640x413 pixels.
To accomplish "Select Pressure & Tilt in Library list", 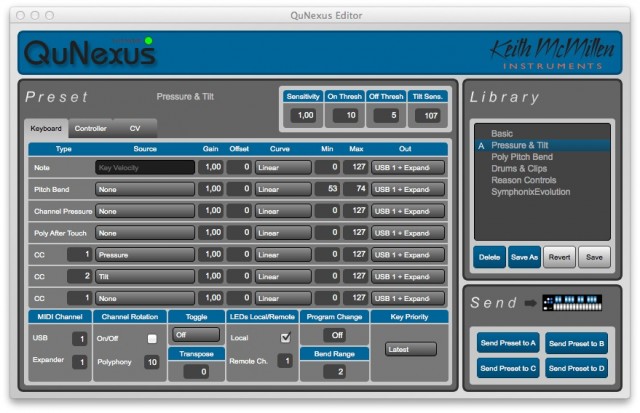I will pyautogui.click(x=542, y=145).
